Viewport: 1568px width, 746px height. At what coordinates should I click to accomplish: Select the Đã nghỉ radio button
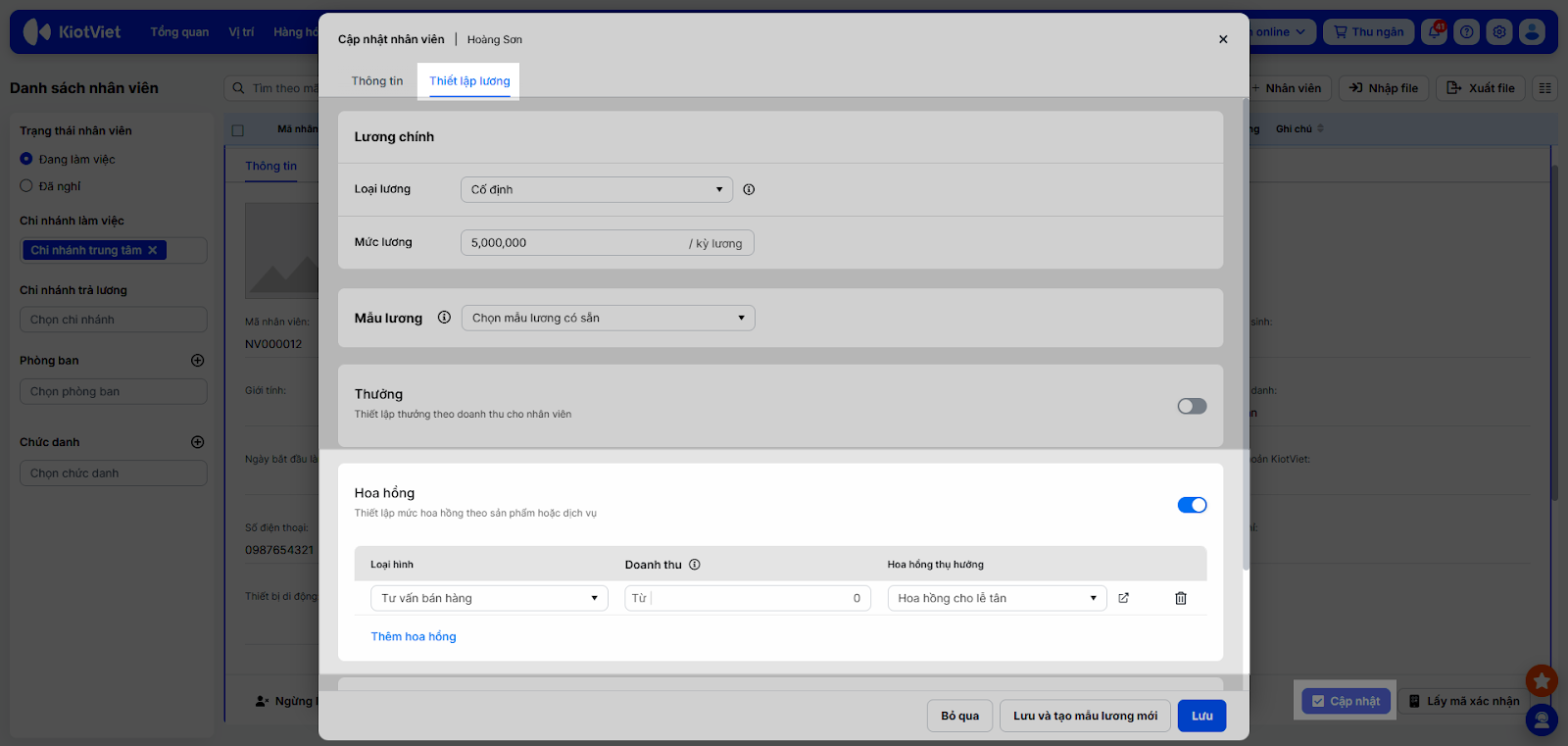pos(26,186)
